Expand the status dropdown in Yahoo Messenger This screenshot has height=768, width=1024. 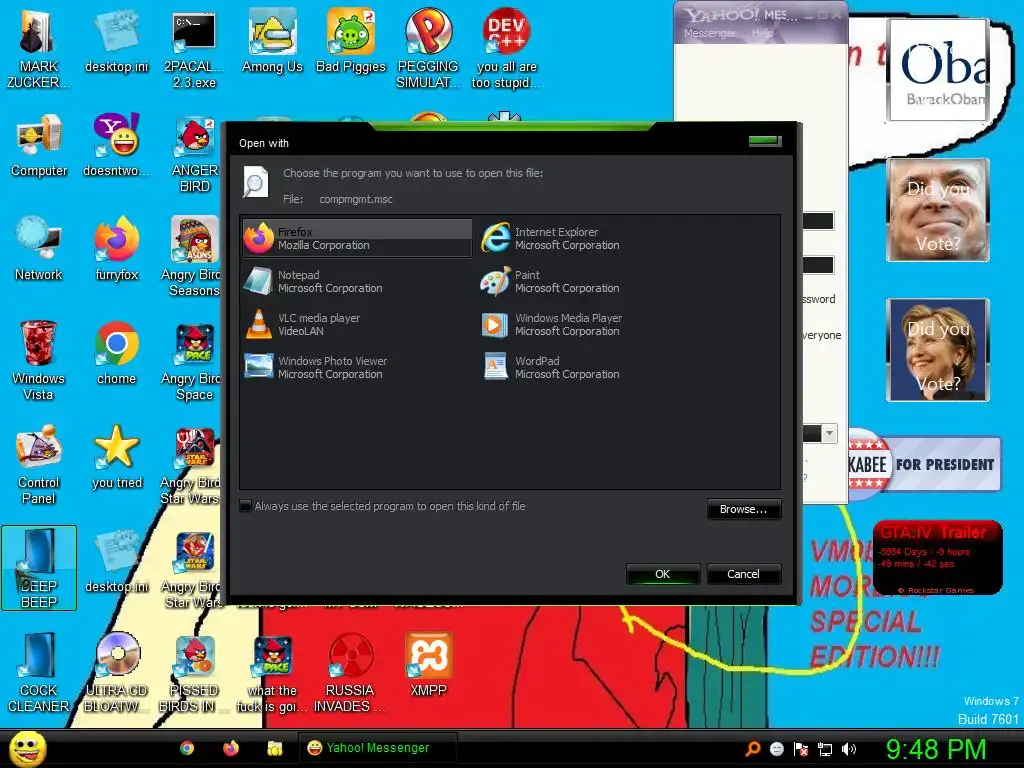coord(829,433)
